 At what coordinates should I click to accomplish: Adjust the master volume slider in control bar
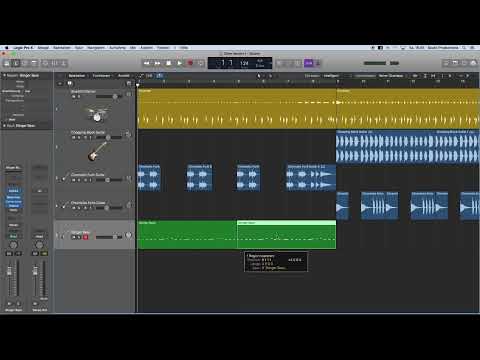pos(375,63)
